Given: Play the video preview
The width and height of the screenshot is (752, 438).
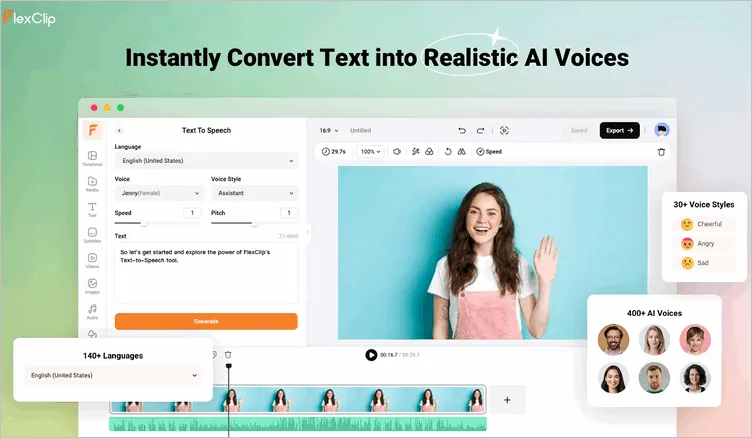Looking at the screenshot, I should pyautogui.click(x=371, y=355).
